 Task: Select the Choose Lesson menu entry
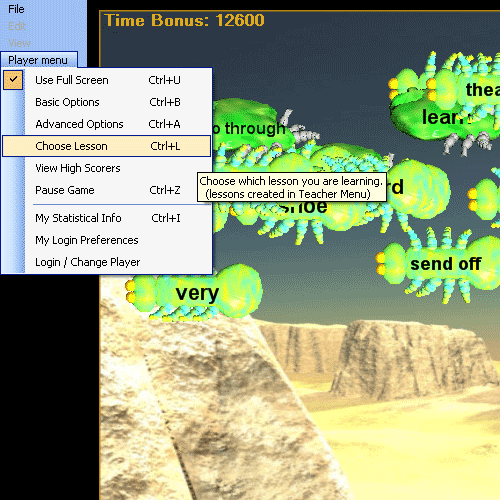click(x=107, y=146)
